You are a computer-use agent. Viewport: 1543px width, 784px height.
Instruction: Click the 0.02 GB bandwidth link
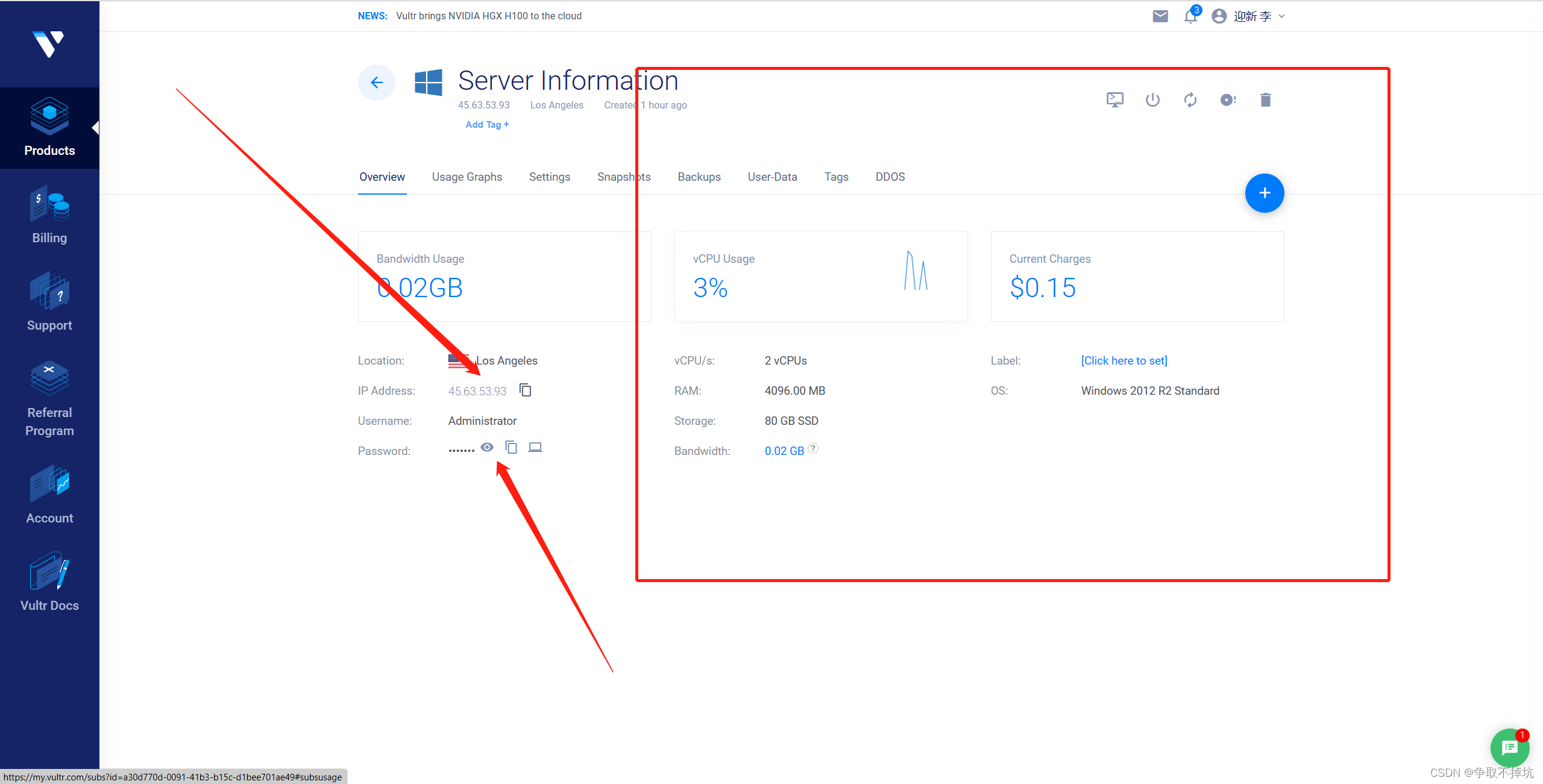coord(784,451)
